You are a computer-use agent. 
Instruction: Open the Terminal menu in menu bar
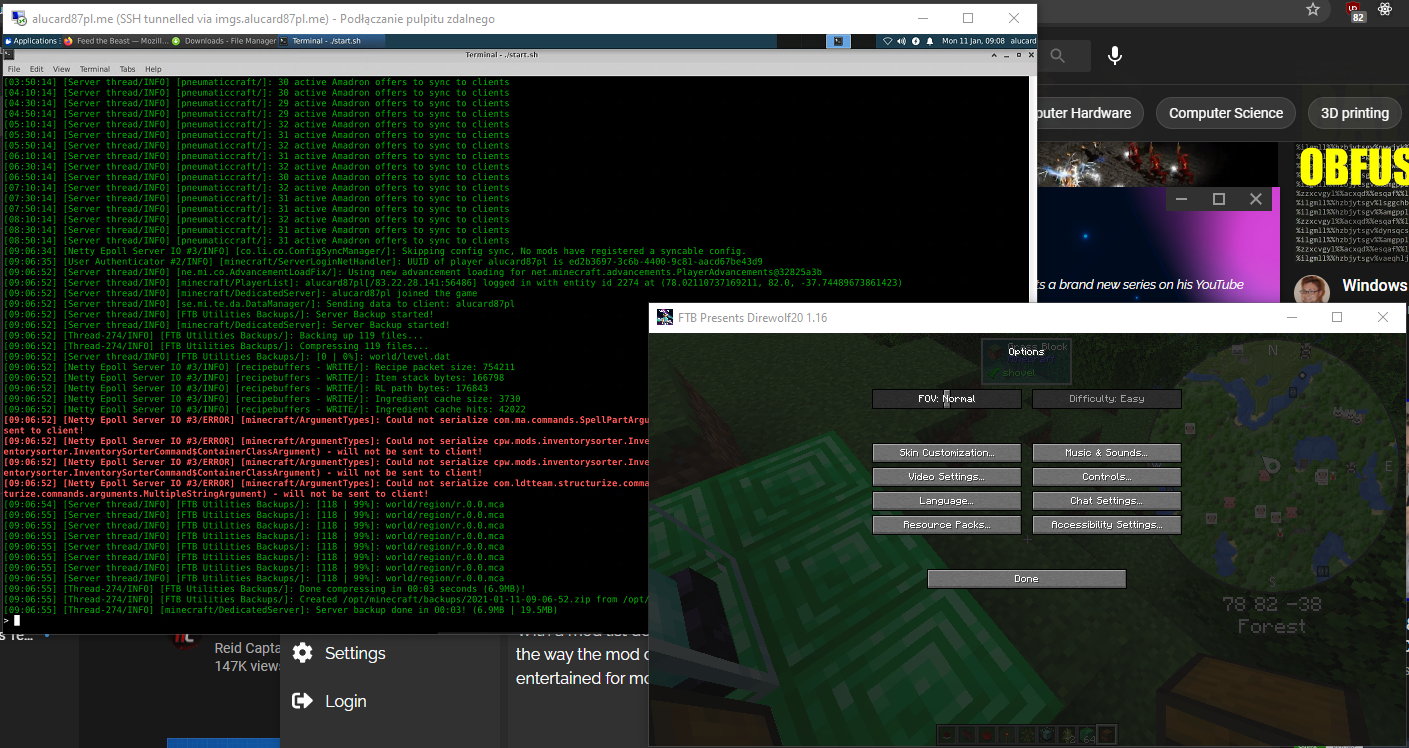click(93, 69)
